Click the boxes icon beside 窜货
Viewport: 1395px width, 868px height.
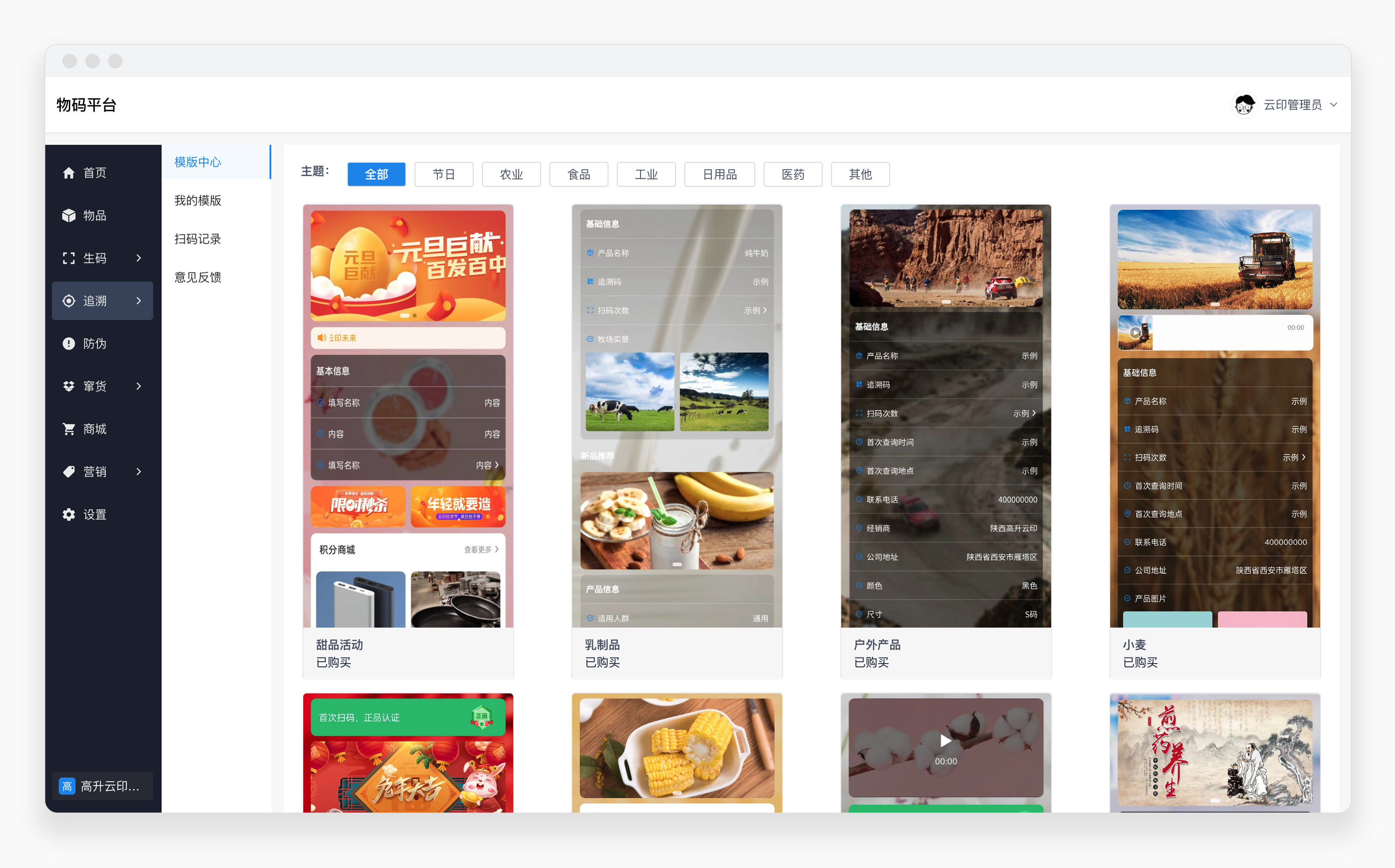[x=69, y=387]
